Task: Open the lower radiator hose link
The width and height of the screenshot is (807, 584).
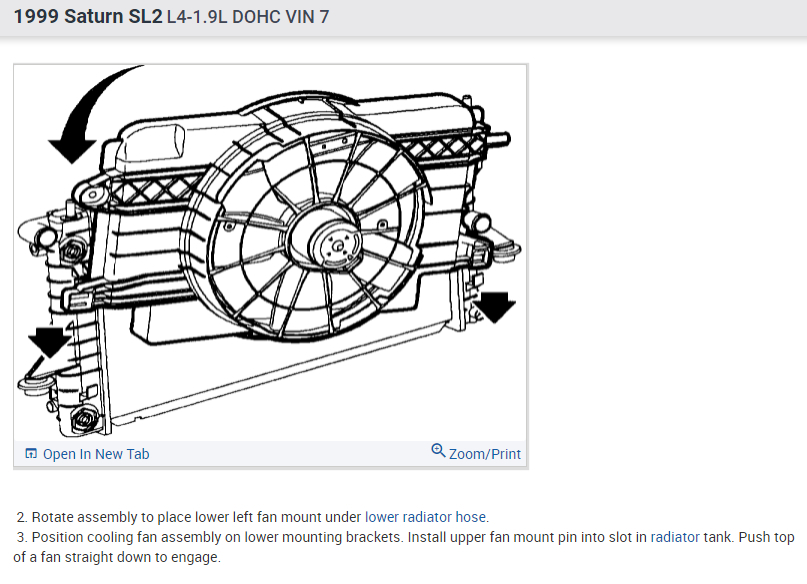Action: (425, 517)
